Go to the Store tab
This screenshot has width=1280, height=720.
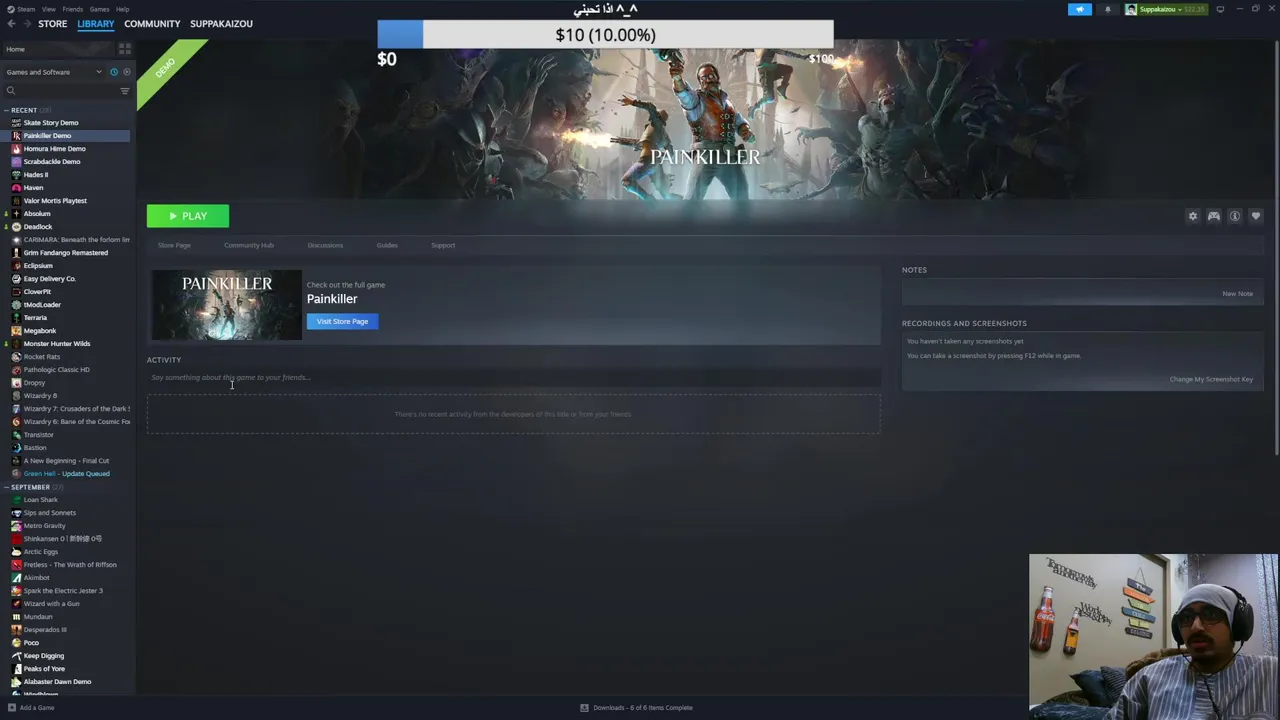(53, 24)
